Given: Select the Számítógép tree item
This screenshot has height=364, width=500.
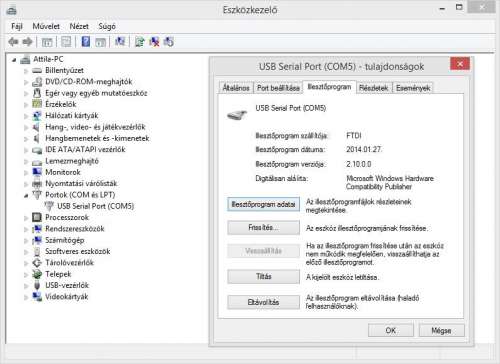Looking at the screenshot, I should [65, 240].
